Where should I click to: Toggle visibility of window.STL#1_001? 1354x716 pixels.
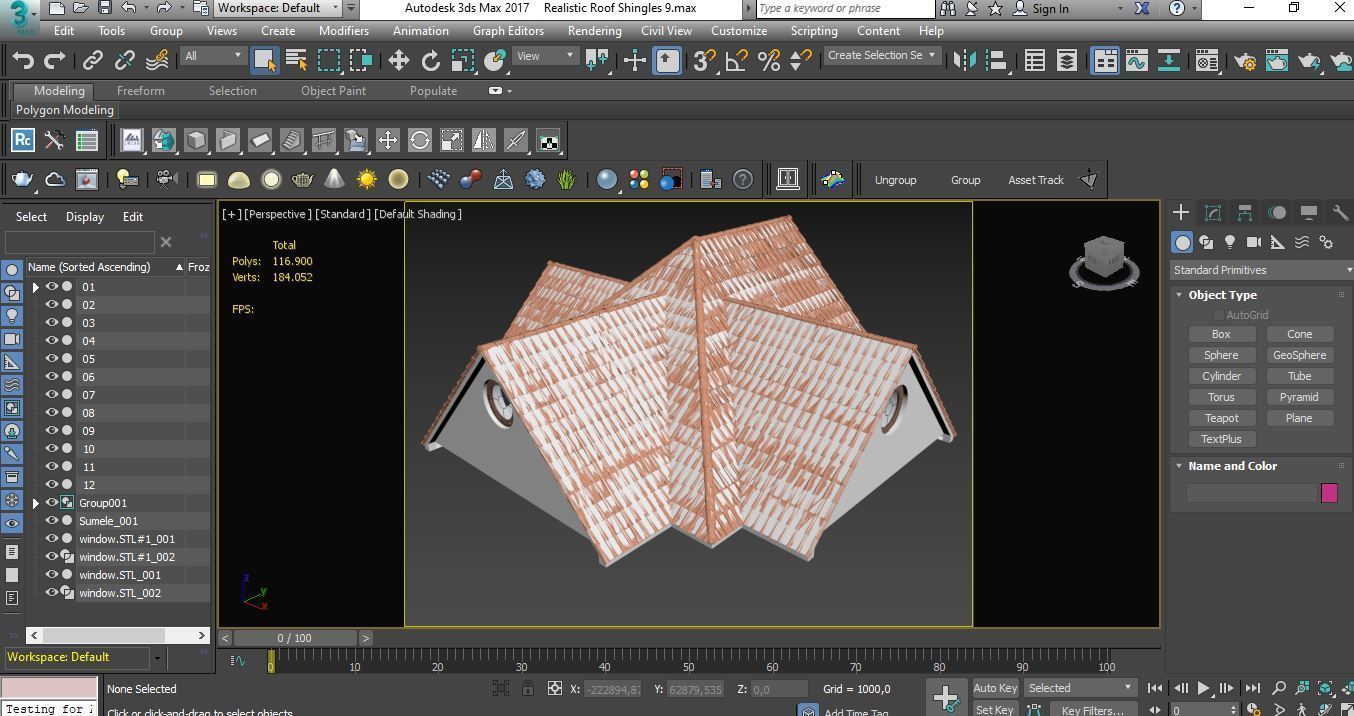tap(52, 539)
